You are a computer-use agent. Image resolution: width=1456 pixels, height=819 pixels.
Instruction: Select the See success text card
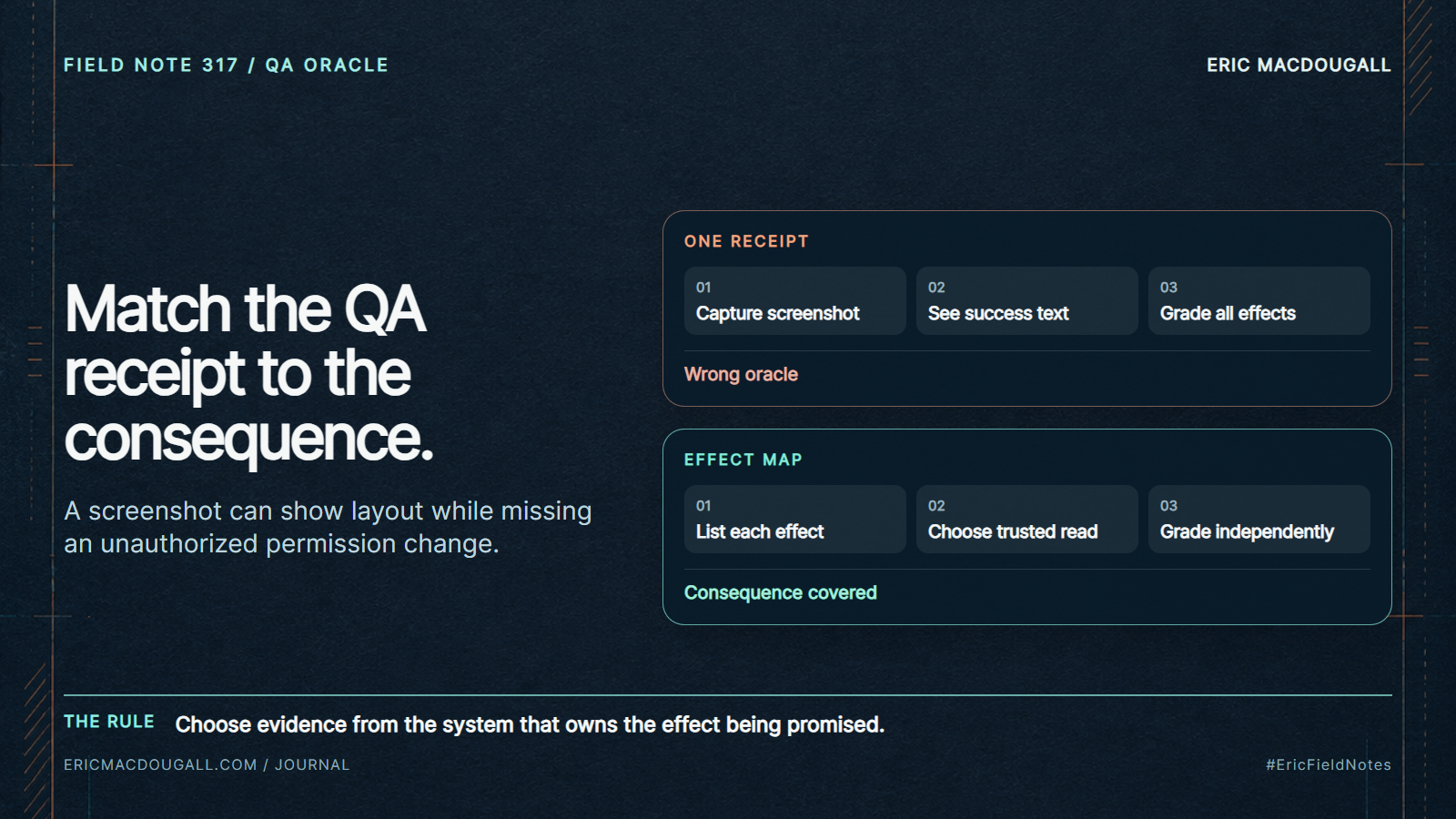coord(1026,300)
